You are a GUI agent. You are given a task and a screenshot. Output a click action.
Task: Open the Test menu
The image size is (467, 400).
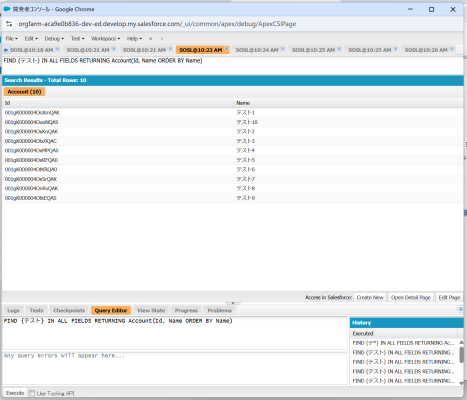click(x=77, y=39)
